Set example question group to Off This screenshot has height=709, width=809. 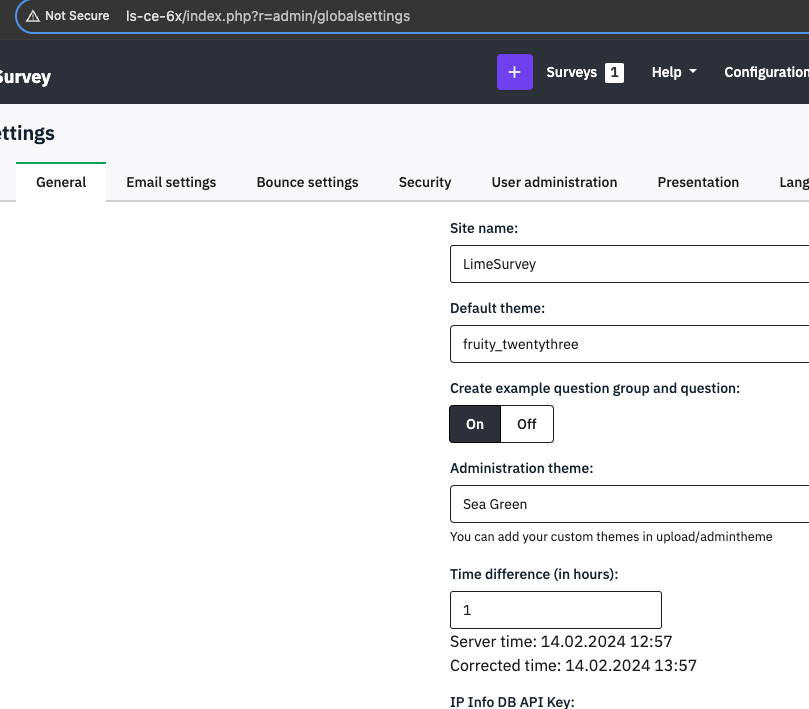tap(527, 424)
